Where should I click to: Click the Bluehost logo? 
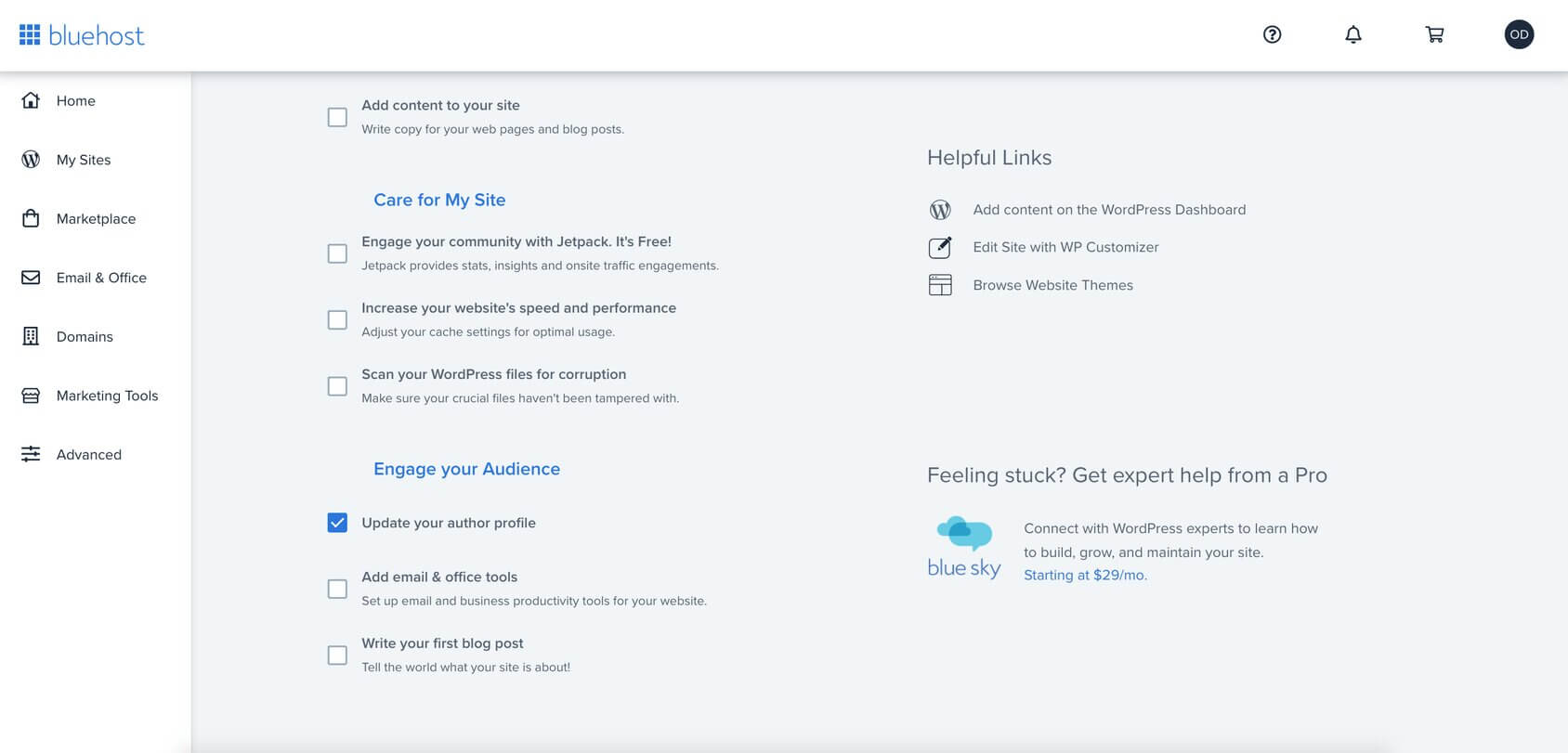[81, 34]
